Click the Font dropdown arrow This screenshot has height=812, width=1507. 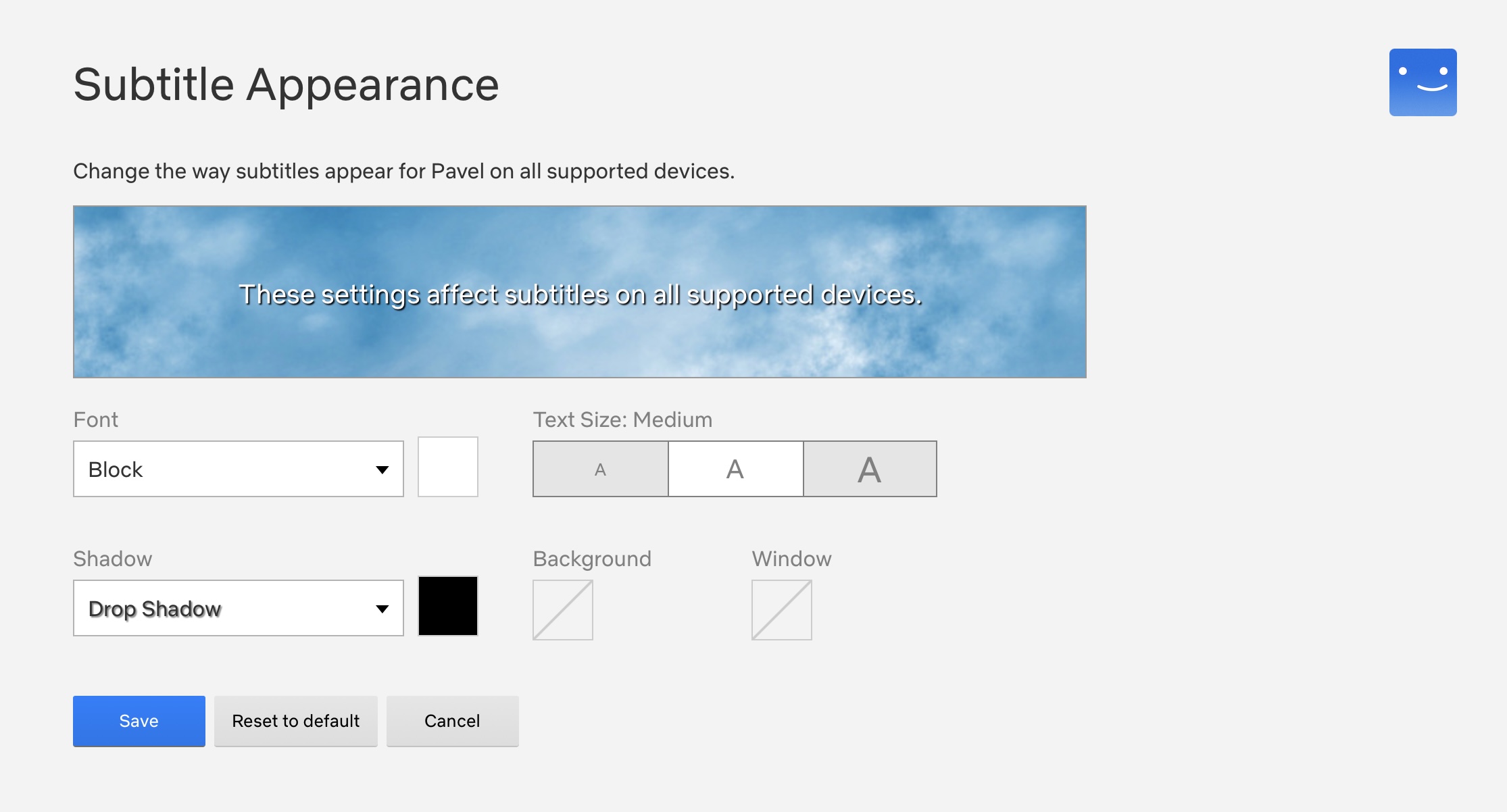(x=382, y=470)
